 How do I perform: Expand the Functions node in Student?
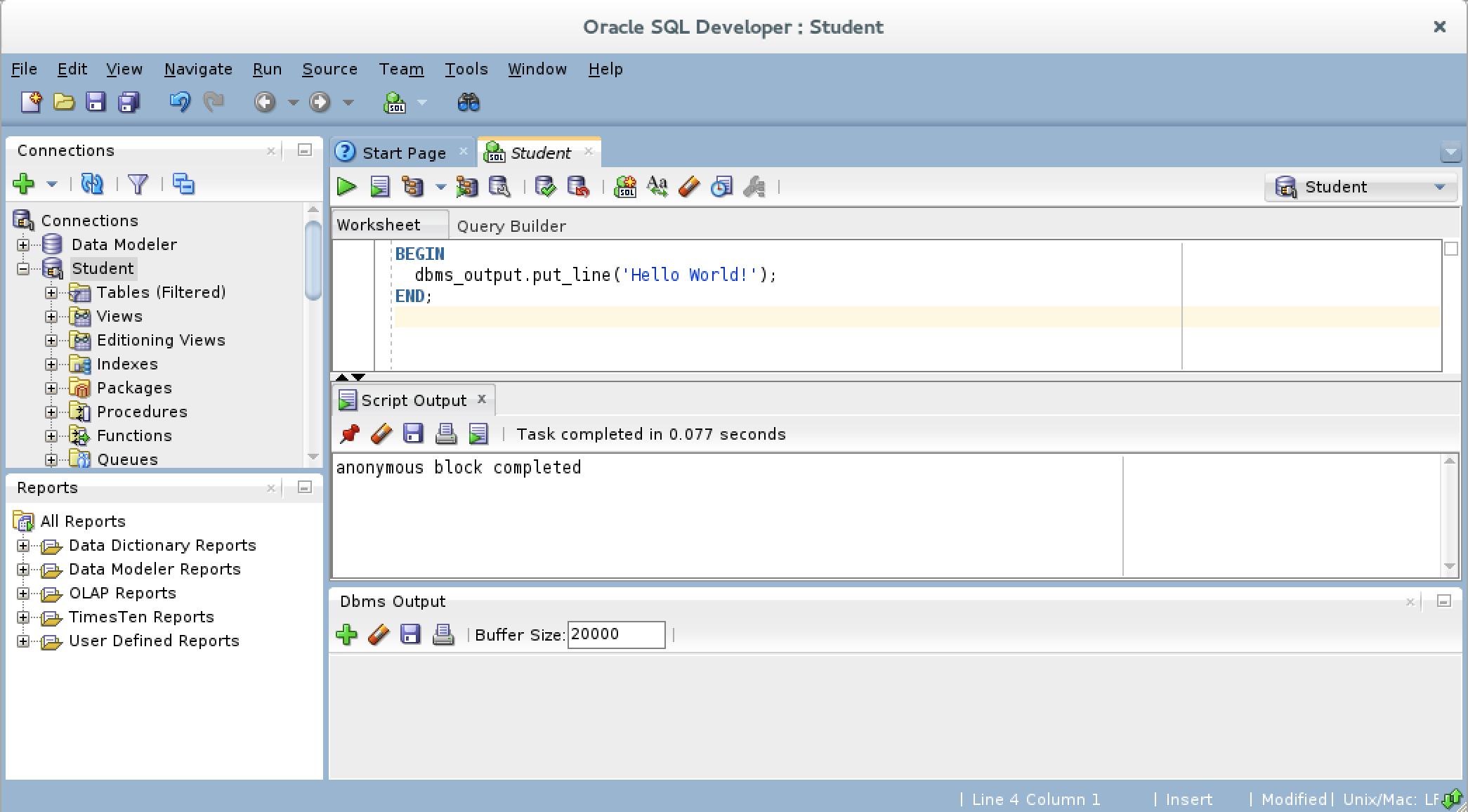tap(50, 436)
